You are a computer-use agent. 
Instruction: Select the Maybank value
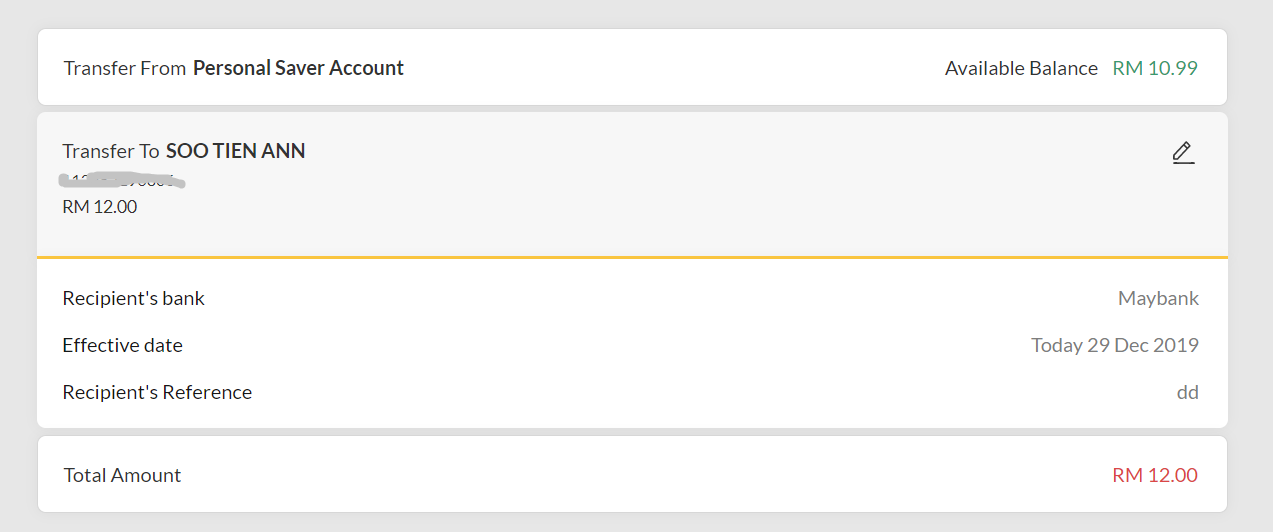[1158, 298]
